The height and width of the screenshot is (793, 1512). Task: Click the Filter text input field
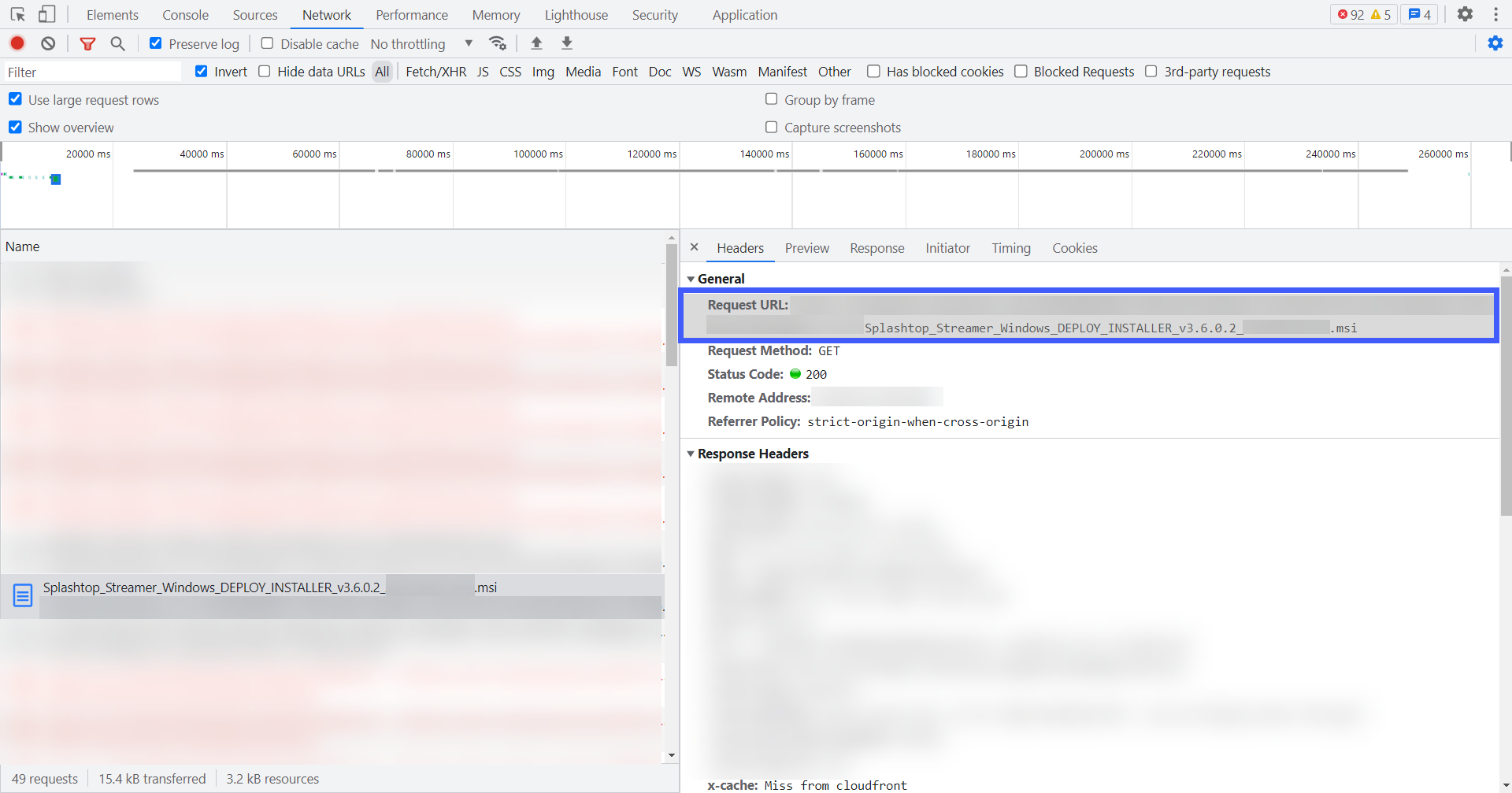[x=93, y=72]
